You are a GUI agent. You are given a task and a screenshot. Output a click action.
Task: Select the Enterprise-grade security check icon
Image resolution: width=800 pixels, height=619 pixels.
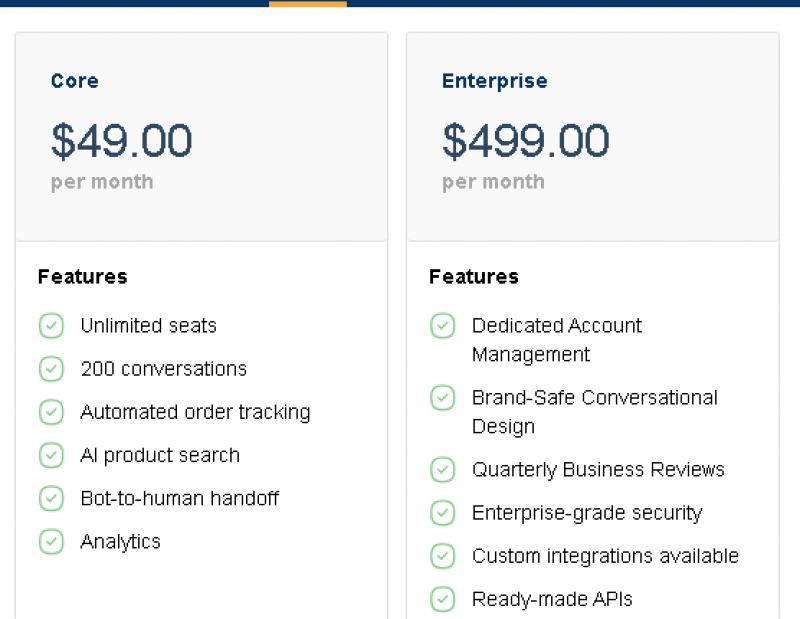[x=442, y=513]
